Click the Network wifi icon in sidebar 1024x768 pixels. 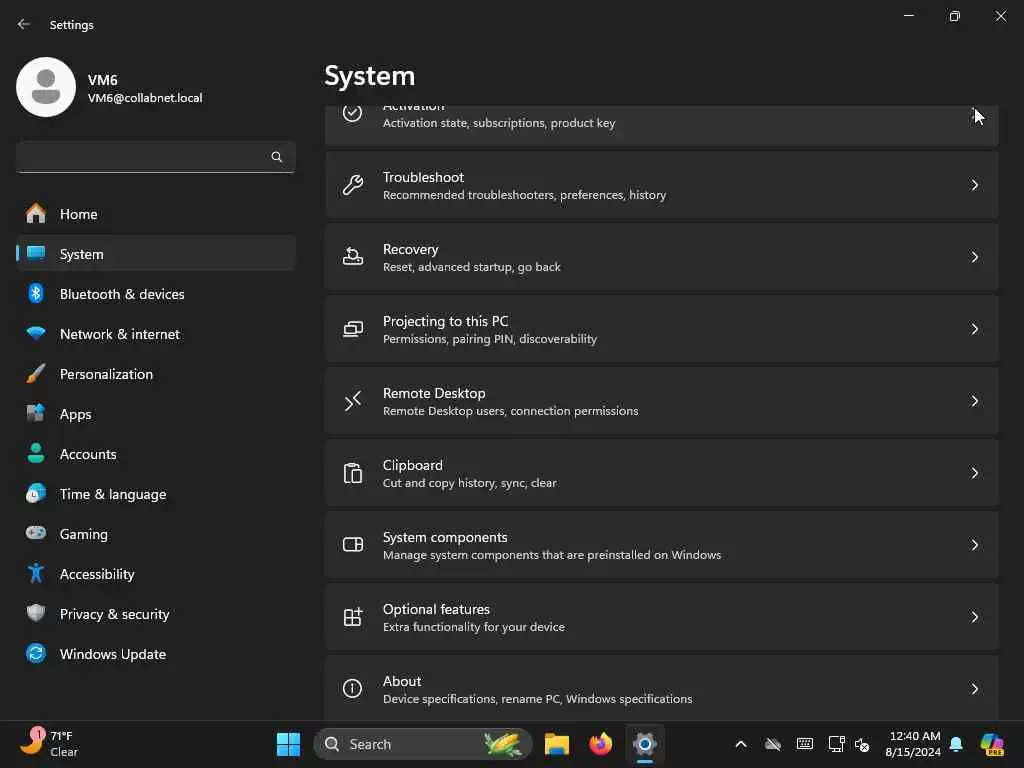[36, 333]
